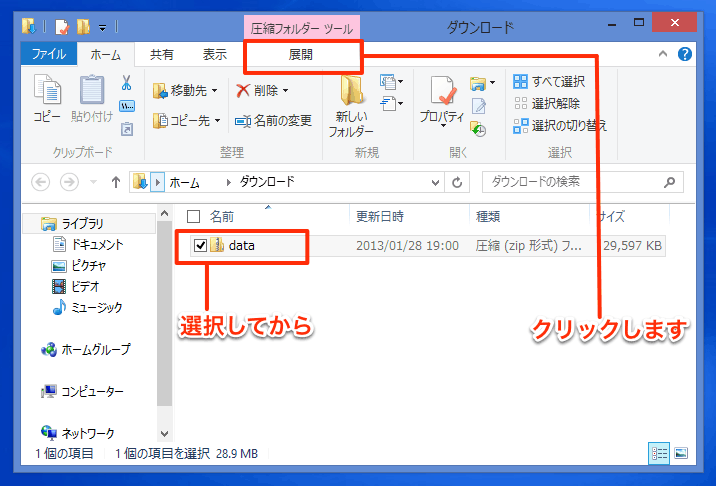Switch to the Share (共有) tab
The height and width of the screenshot is (486, 716).
(x=162, y=55)
